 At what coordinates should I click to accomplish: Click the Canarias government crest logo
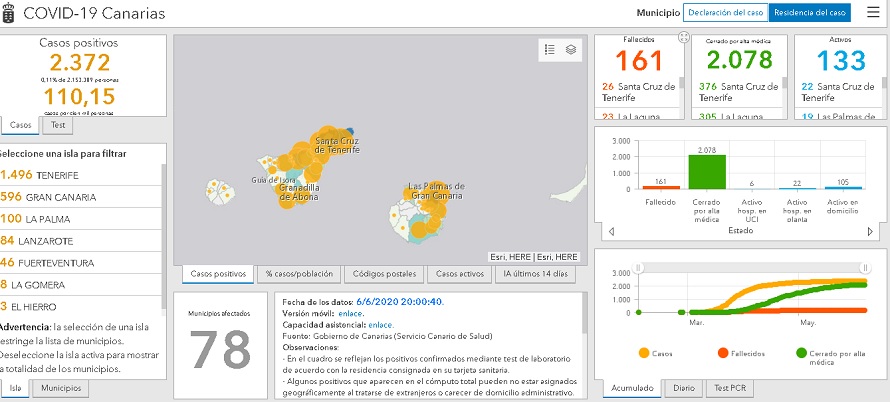coord(9,14)
